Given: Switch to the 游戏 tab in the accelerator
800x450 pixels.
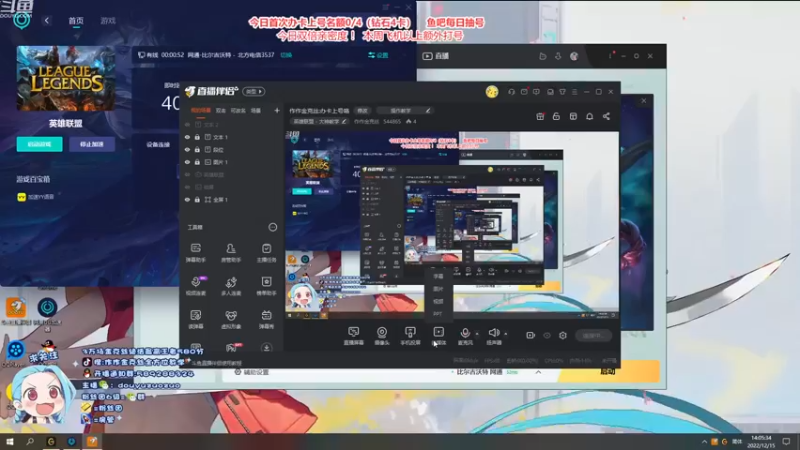Looking at the screenshot, I should (108, 21).
